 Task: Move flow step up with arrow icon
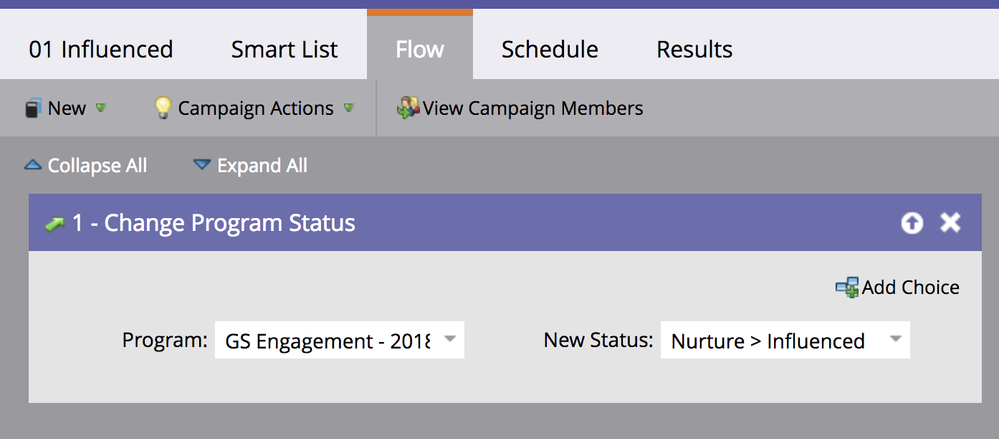click(x=912, y=223)
